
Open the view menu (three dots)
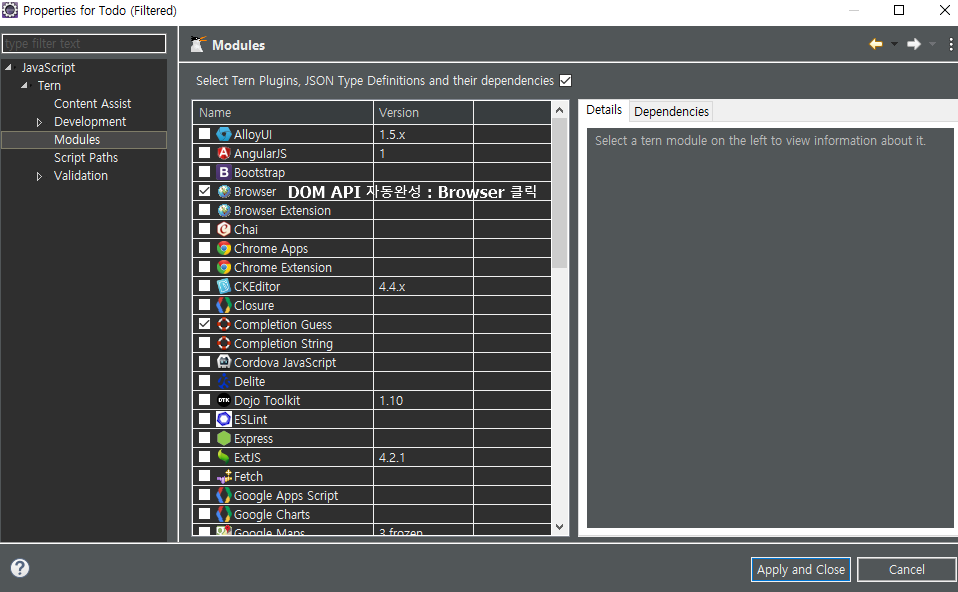click(951, 44)
